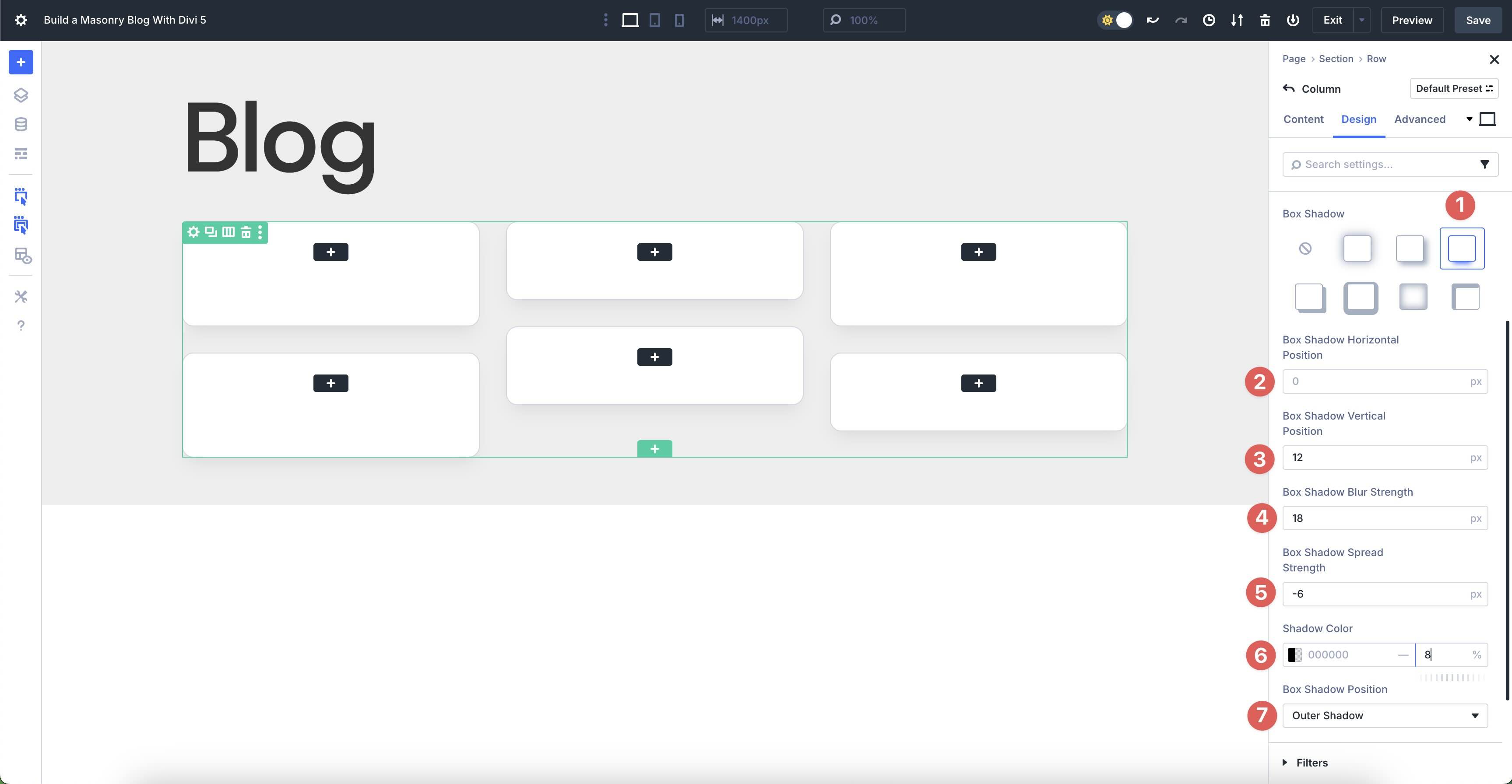This screenshot has width=1512, height=784.
Task: Select the tablet responsive view icon
Action: pos(654,20)
